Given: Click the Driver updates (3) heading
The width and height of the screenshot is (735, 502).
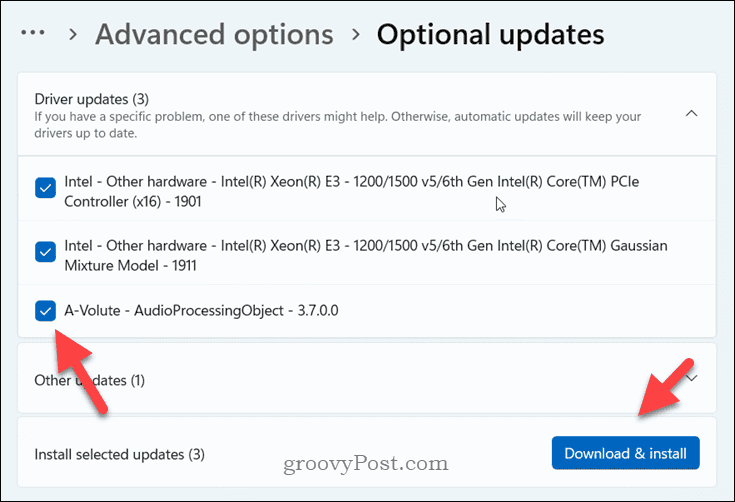Looking at the screenshot, I should [x=91, y=99].
